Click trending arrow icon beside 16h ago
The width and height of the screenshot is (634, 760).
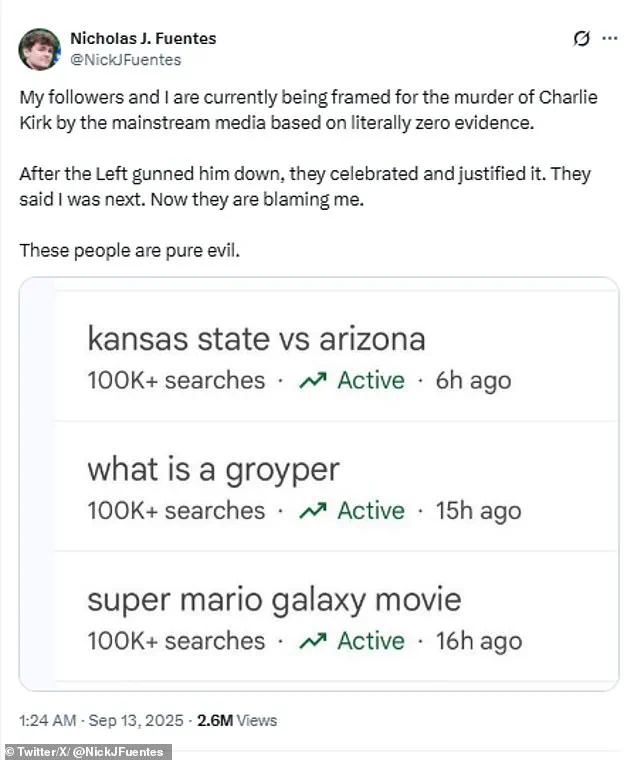pos(314,641)
